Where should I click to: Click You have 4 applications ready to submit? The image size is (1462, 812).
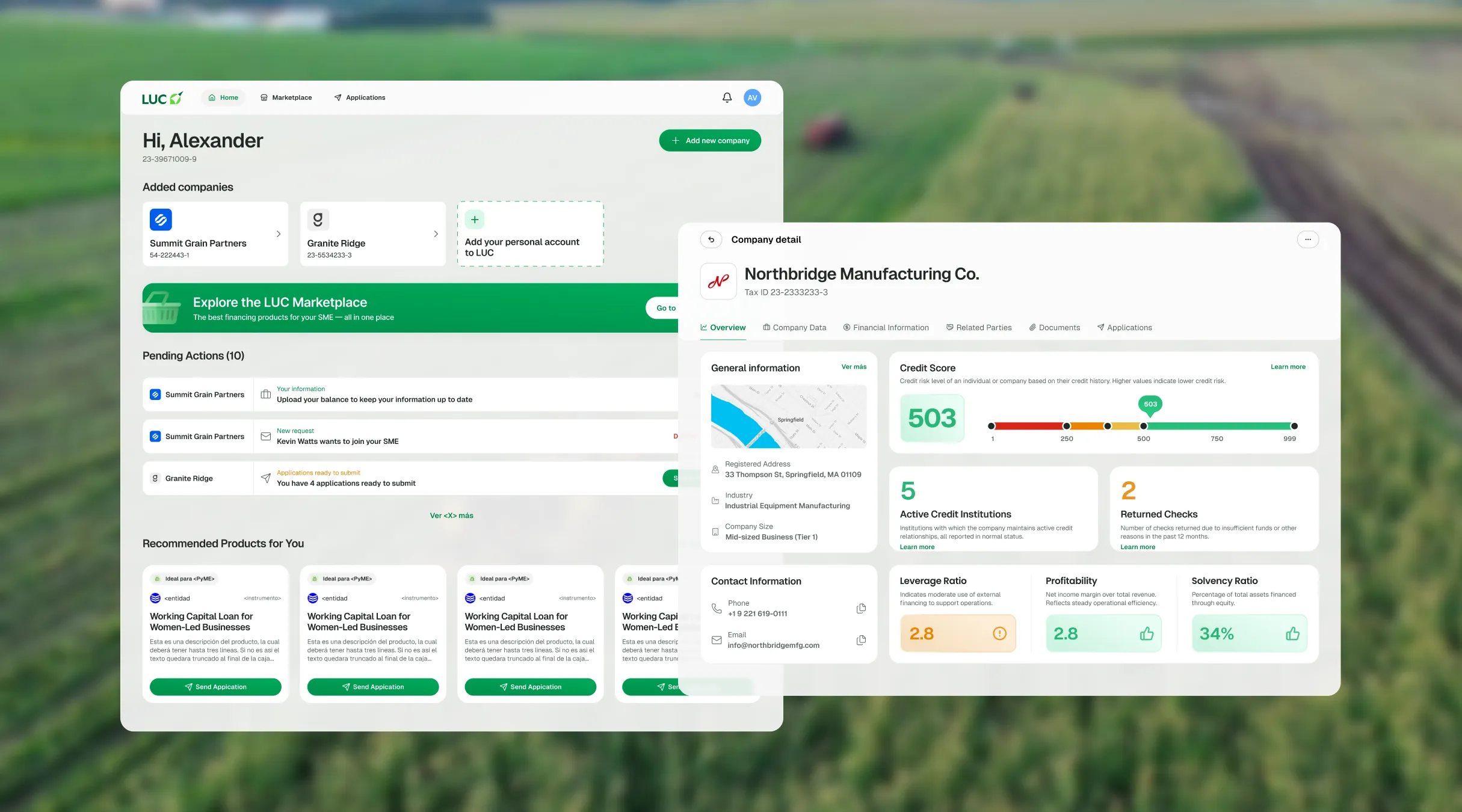tap(346, 484)
